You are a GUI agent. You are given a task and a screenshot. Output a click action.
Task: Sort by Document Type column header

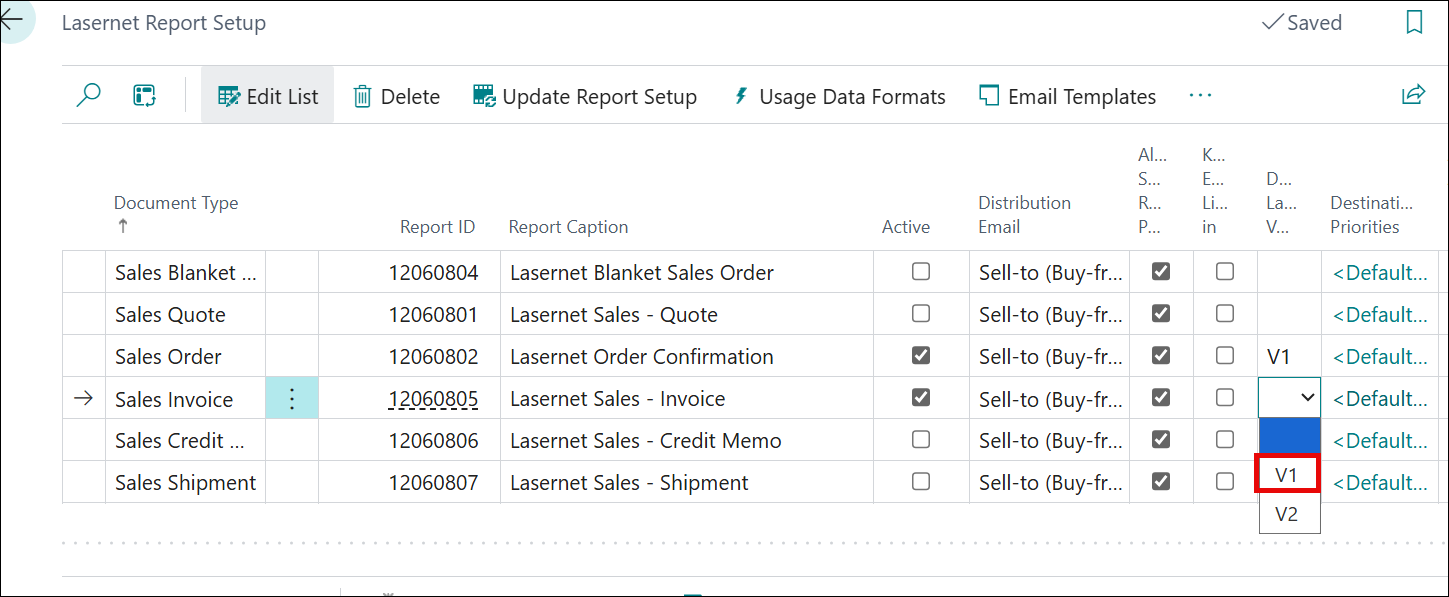point(176,203)
